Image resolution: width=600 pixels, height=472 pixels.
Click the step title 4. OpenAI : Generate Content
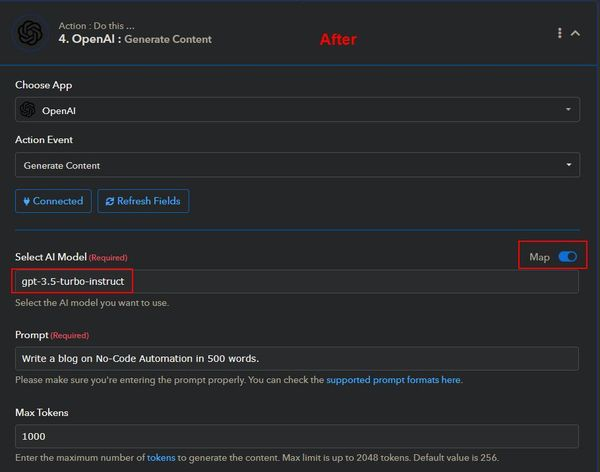click(x=135, y=39)
